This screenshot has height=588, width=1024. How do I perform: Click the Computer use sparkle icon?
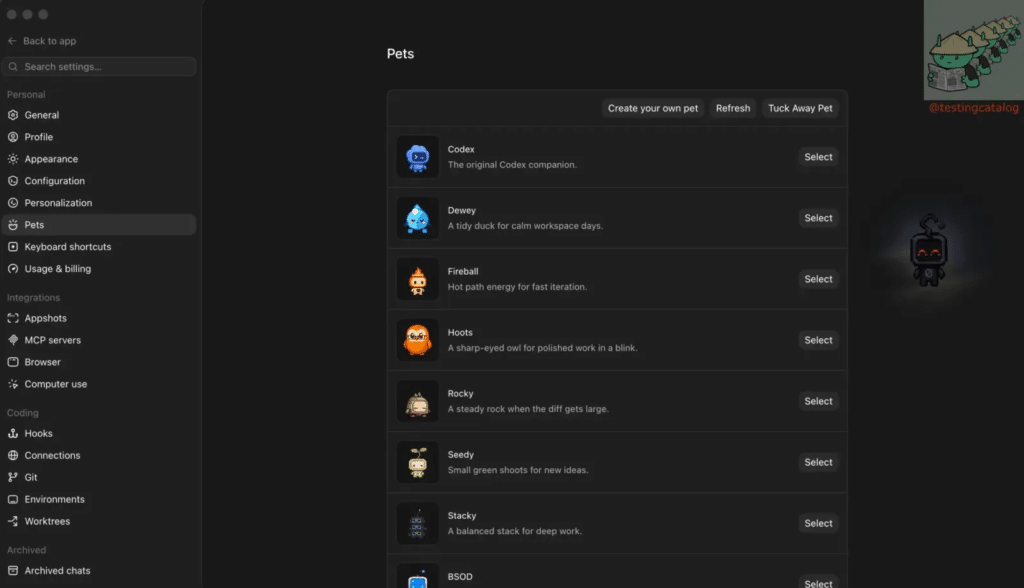(x=13, y=384)
